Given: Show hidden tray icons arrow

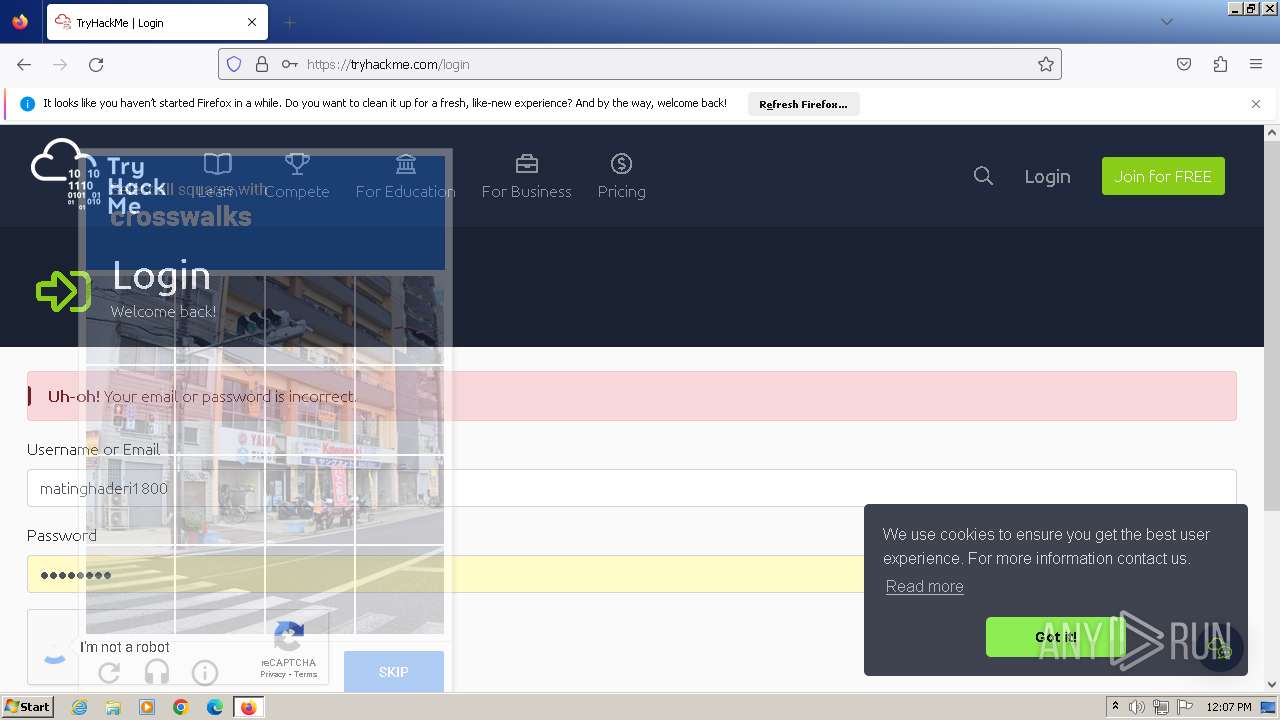Looking at the screenshot, I should [1115, 707].
